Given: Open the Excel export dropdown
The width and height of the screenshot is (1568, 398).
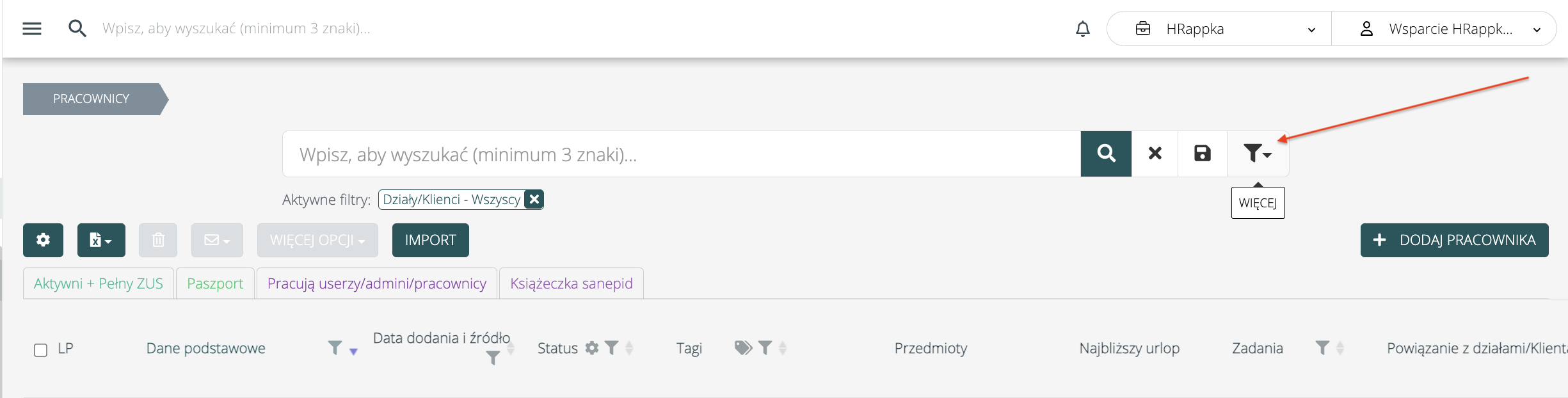Looking at the screenshot, I should coord(100,240).
